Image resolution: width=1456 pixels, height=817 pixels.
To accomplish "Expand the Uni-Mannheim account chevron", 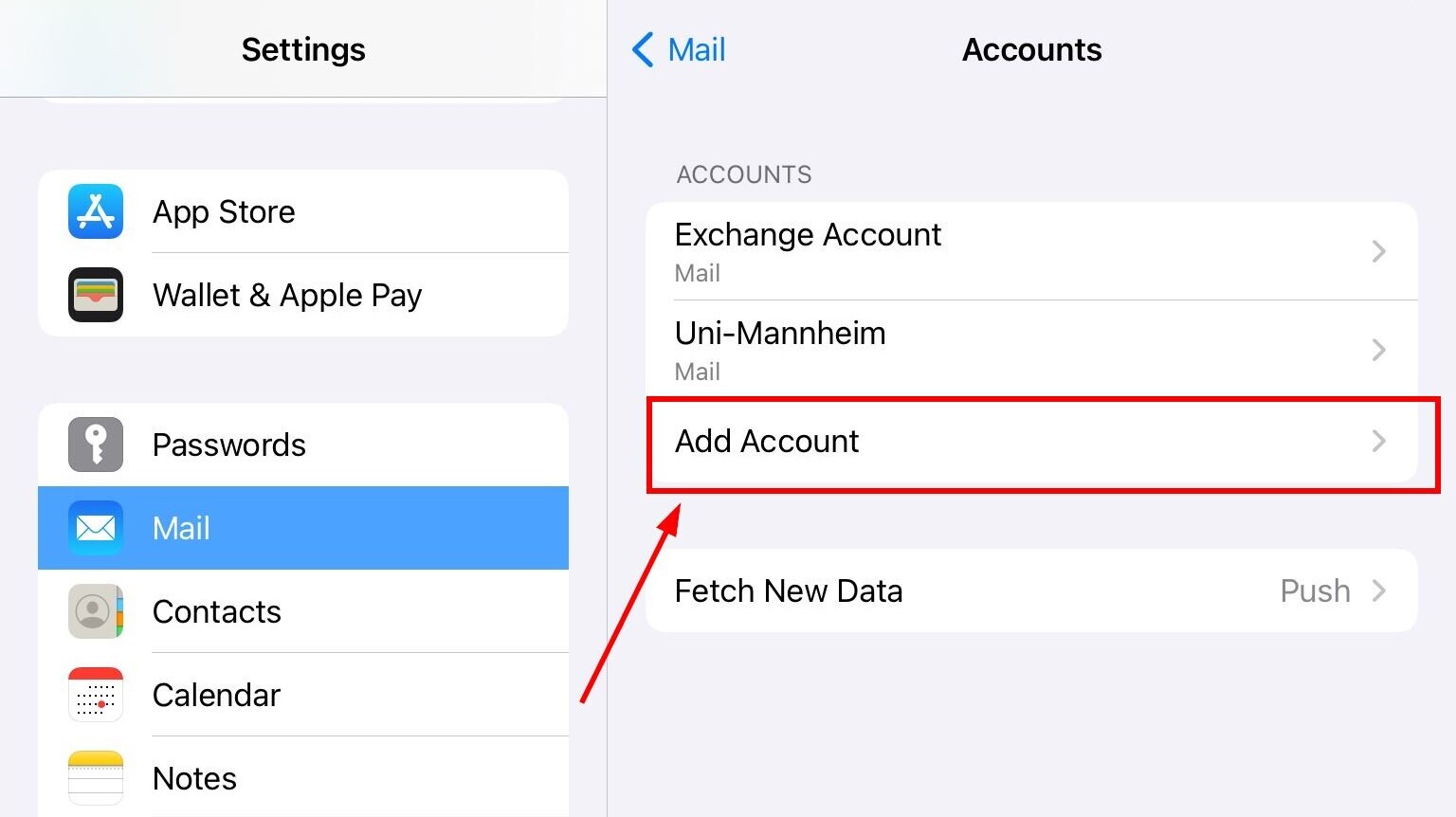I will 1379,350.
